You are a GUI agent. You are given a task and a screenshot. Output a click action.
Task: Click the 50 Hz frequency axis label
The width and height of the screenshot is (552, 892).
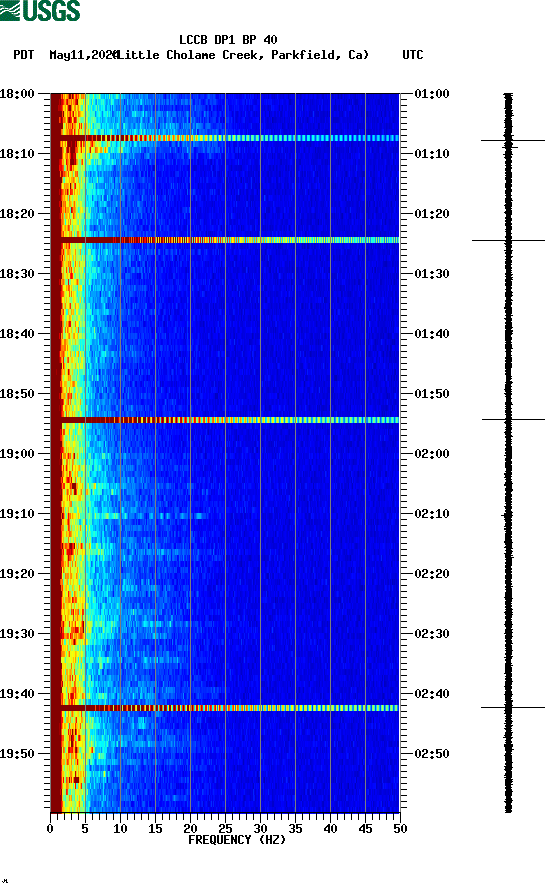pos(401,829)
